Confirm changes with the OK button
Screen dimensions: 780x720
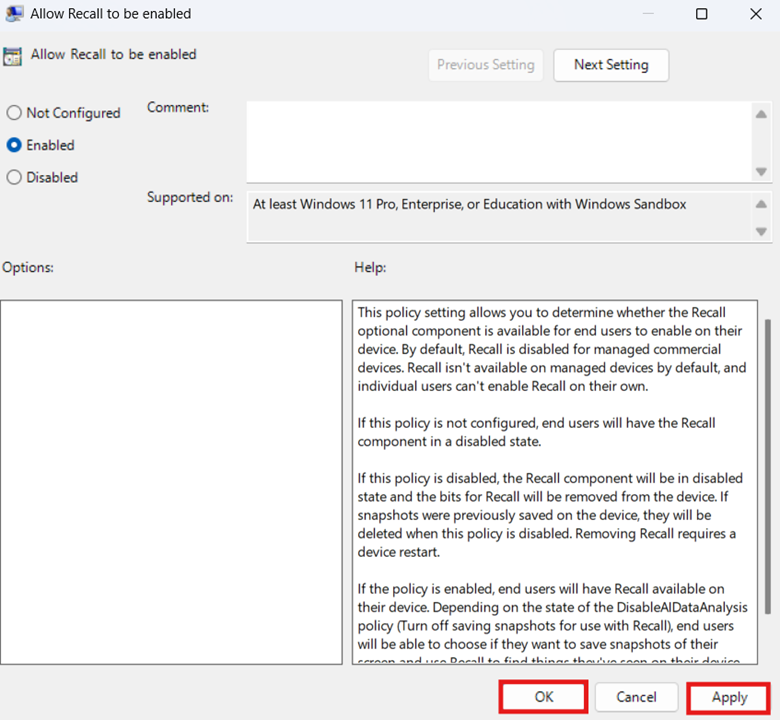(x=543, y=697)
